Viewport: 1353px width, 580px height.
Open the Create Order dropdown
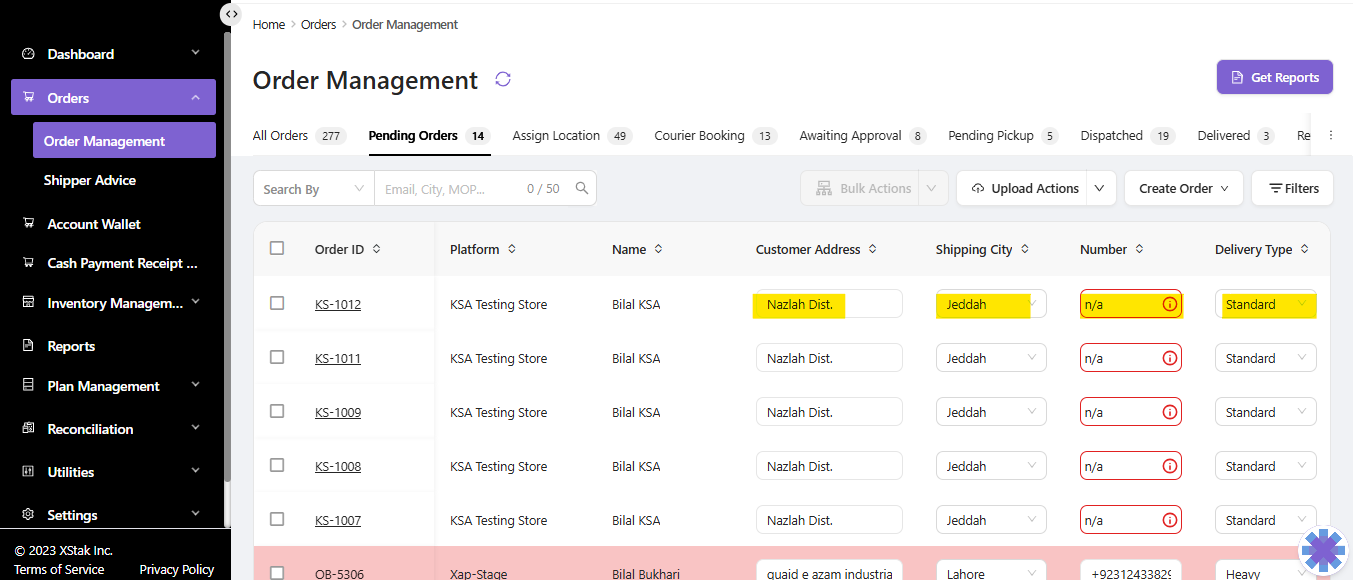[x=1184, y=189]
